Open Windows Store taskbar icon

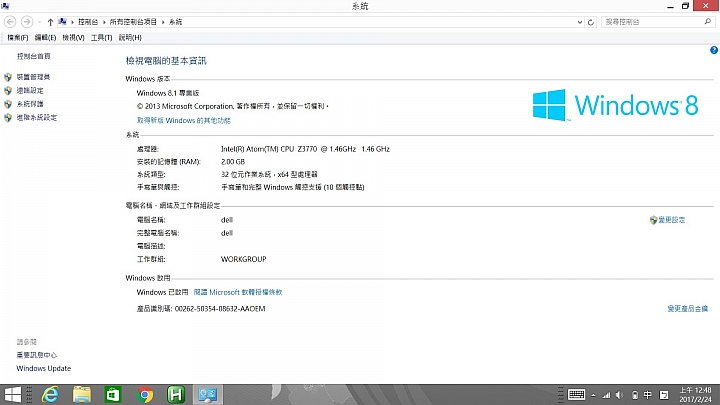click(113, 394)
